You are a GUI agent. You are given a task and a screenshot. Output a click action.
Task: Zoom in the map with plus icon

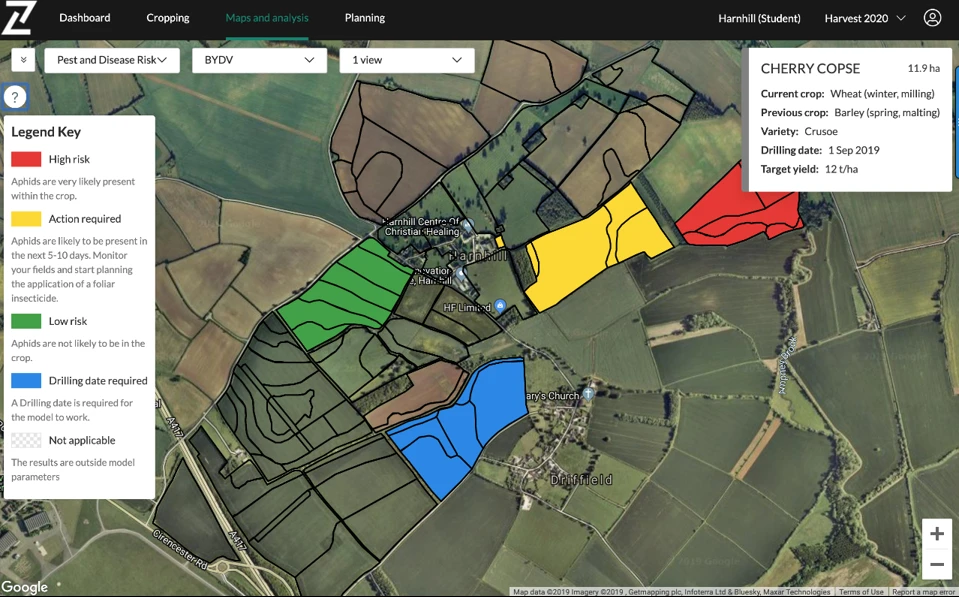point(936,533)
